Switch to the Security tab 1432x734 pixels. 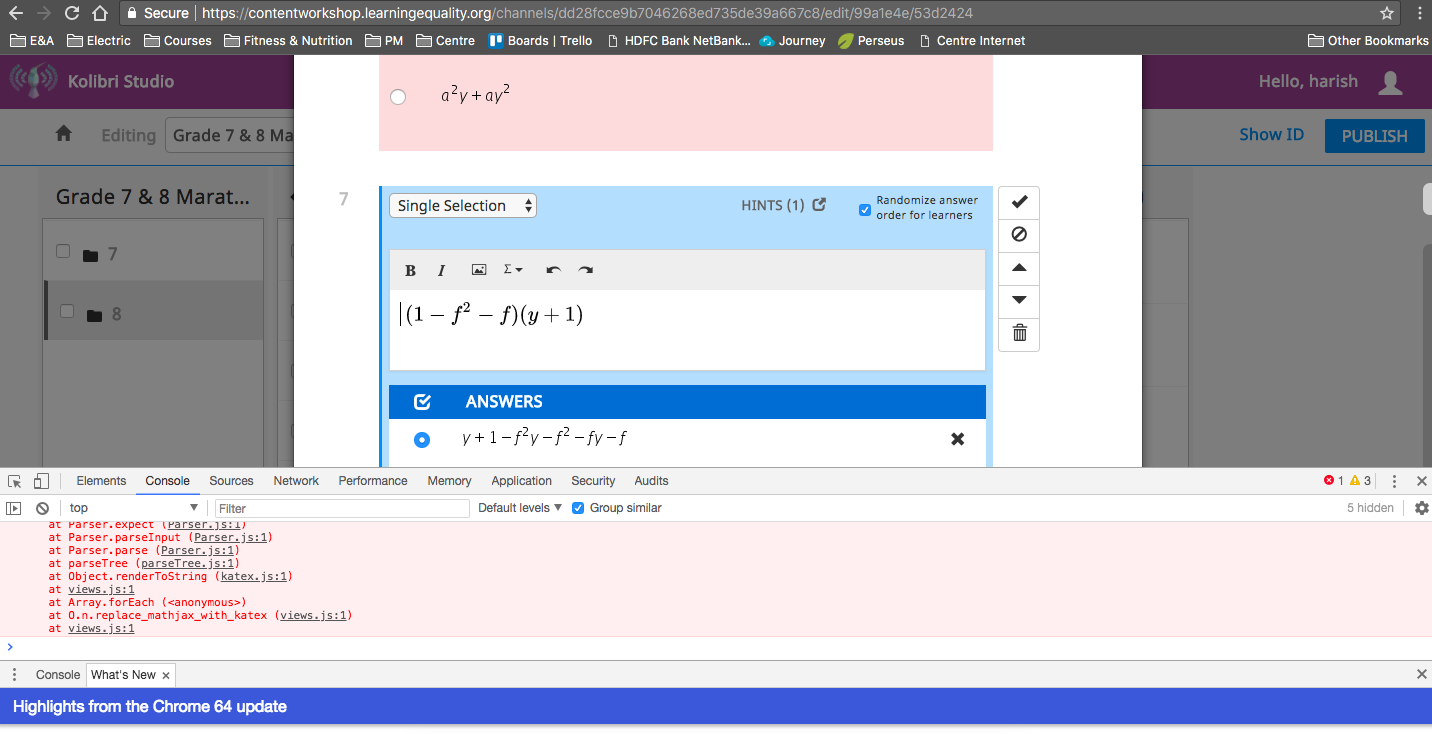click(593, 481)
